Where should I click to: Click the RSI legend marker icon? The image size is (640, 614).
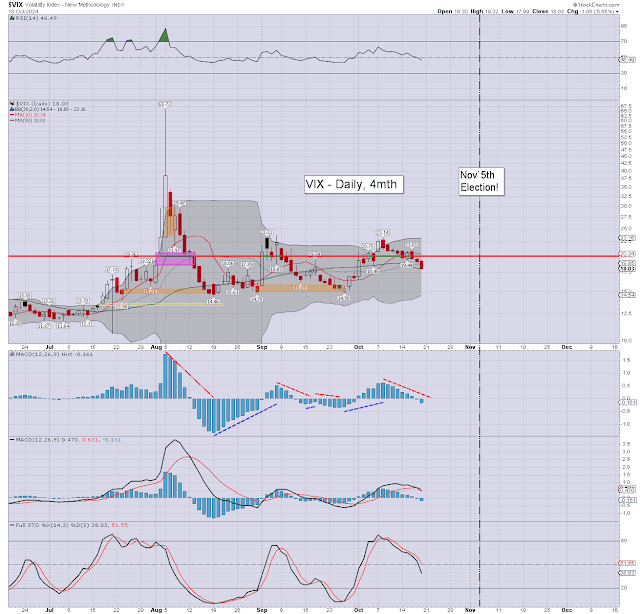(12, 18)
